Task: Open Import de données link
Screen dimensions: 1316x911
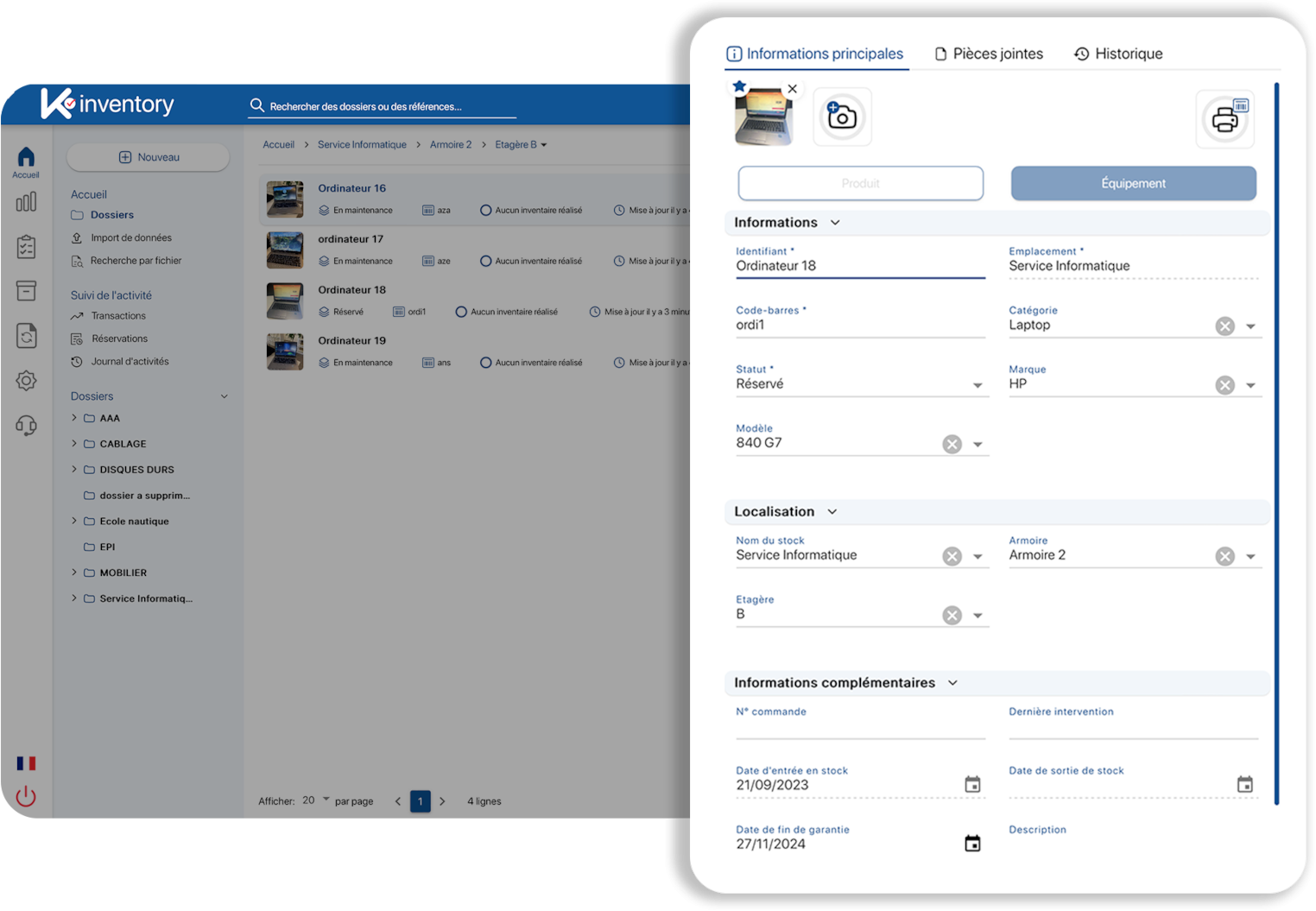Action: pos(131,237)
